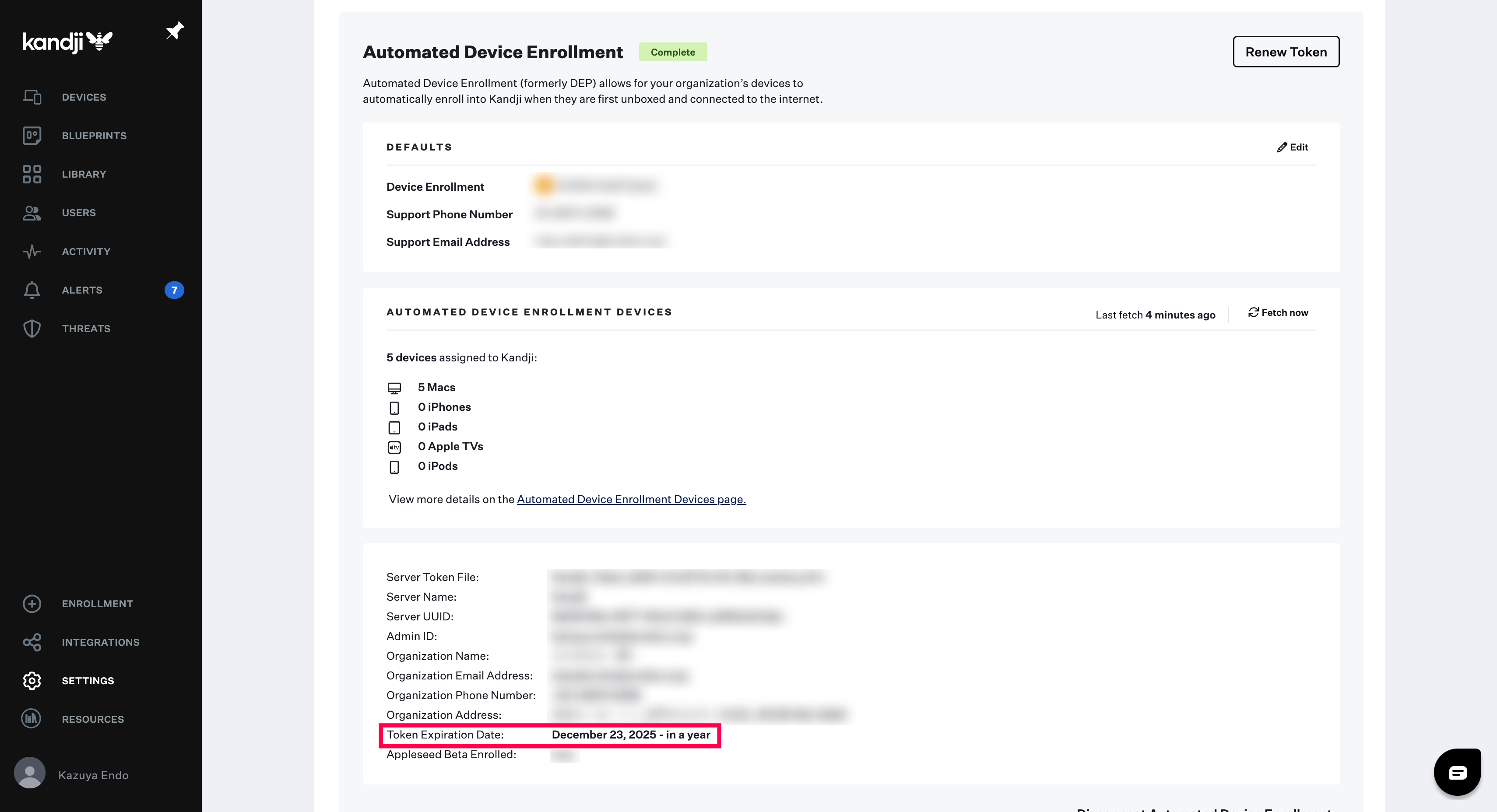
Task: Click the Resources books icon
Action: [x=32, y=719]
